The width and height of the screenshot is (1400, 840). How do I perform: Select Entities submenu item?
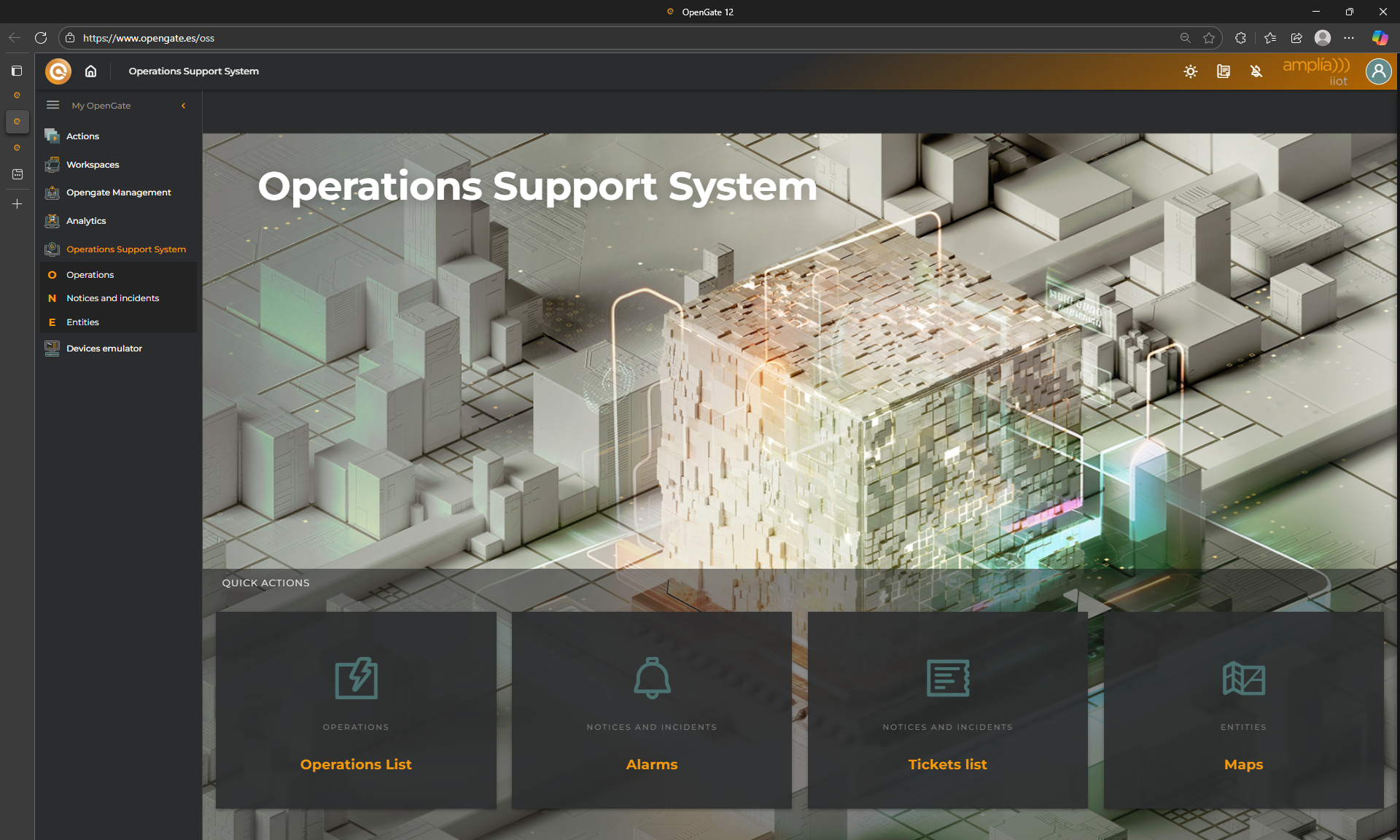[82, 322]
